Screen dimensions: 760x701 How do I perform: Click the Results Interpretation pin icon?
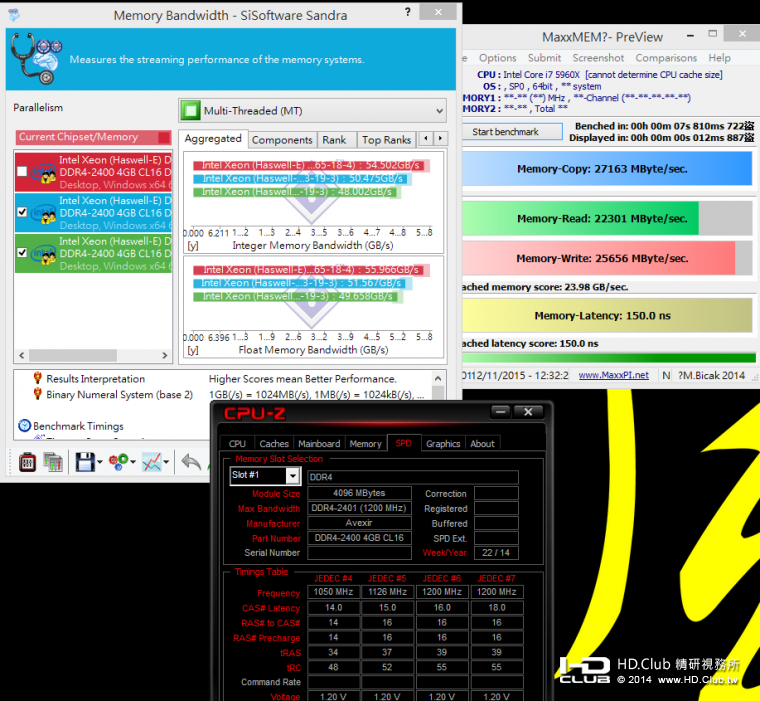(x=37, y=378)
